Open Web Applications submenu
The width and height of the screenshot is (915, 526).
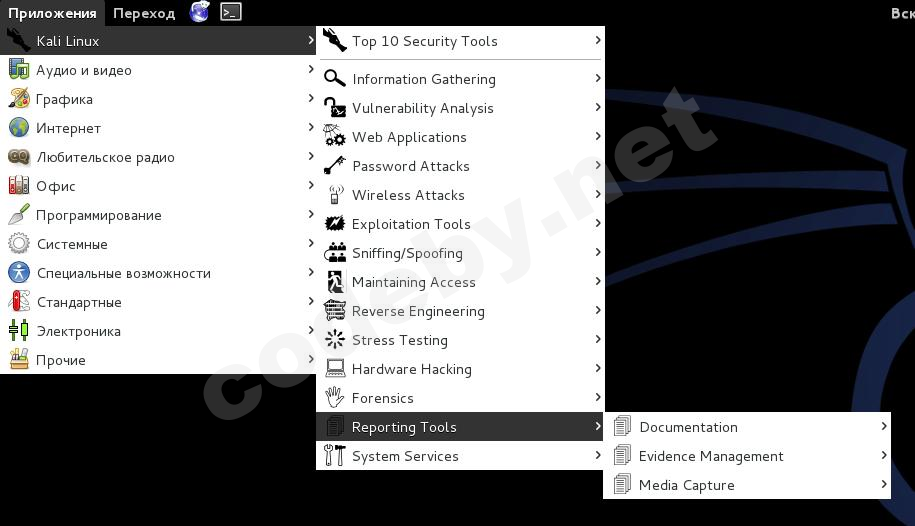[409, 137]
